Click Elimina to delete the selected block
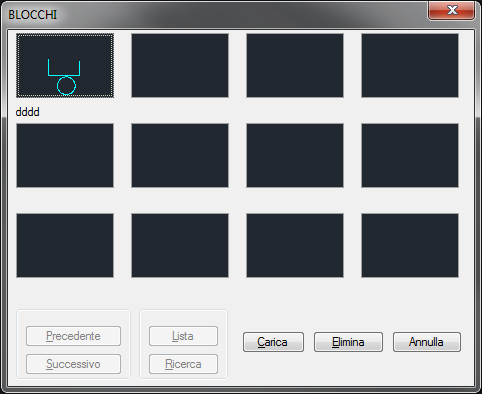 [x=348, y=342]
